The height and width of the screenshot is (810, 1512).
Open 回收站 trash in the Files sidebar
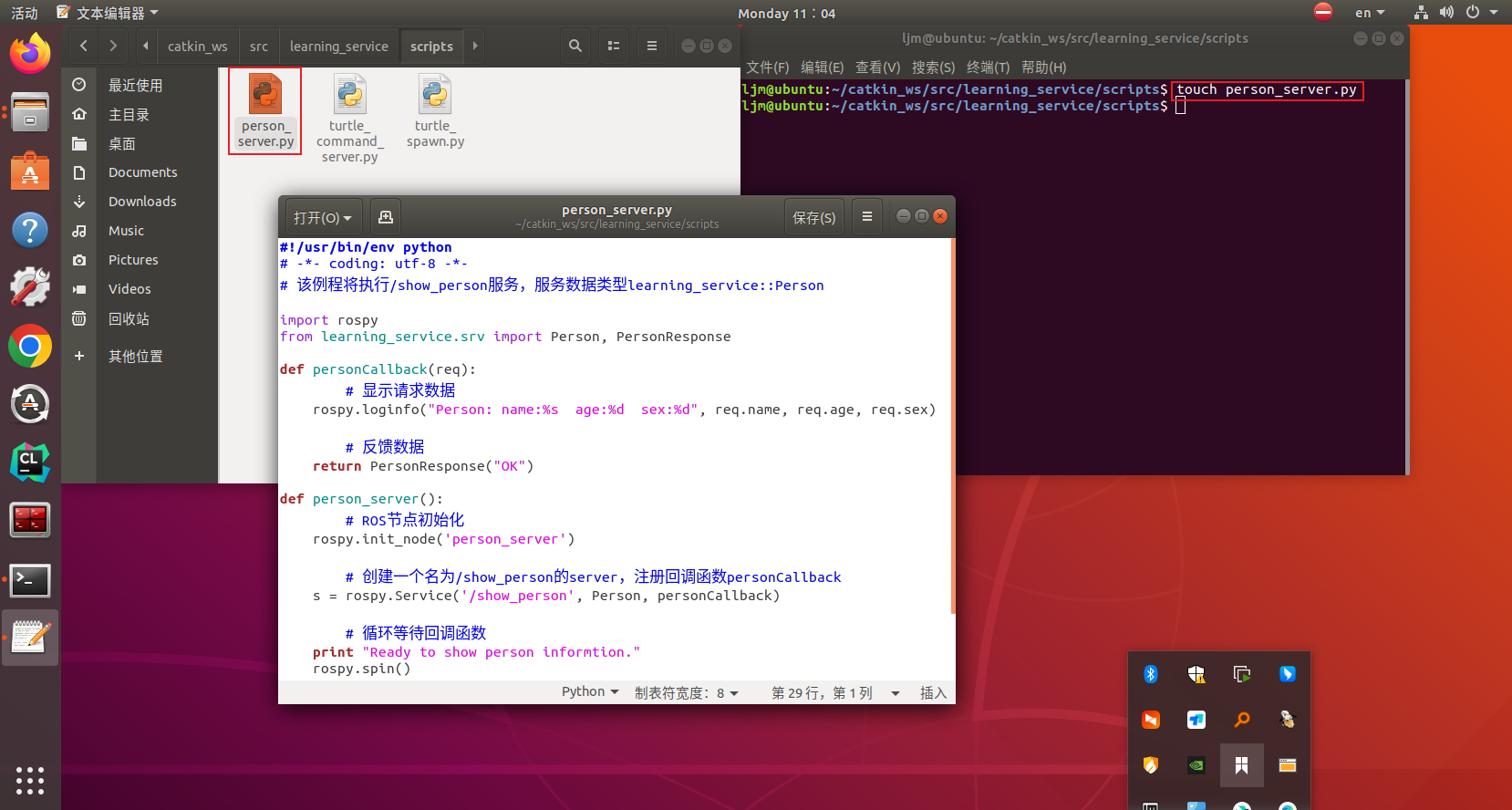tap(129, 318)
